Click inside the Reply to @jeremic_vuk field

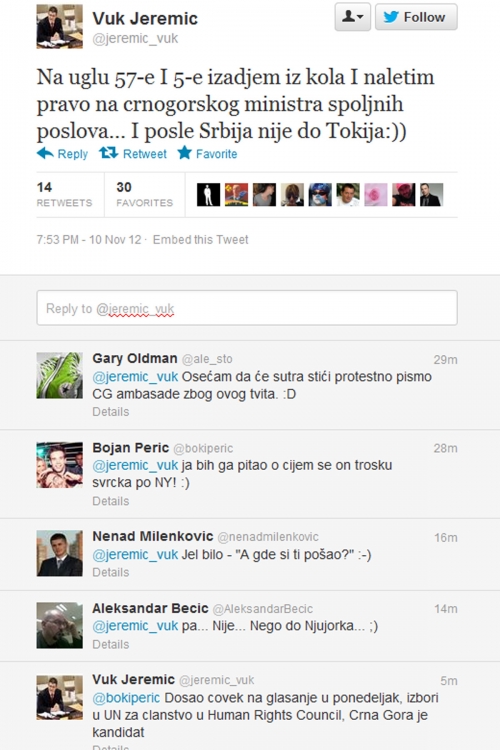click(x=247, y=308)
